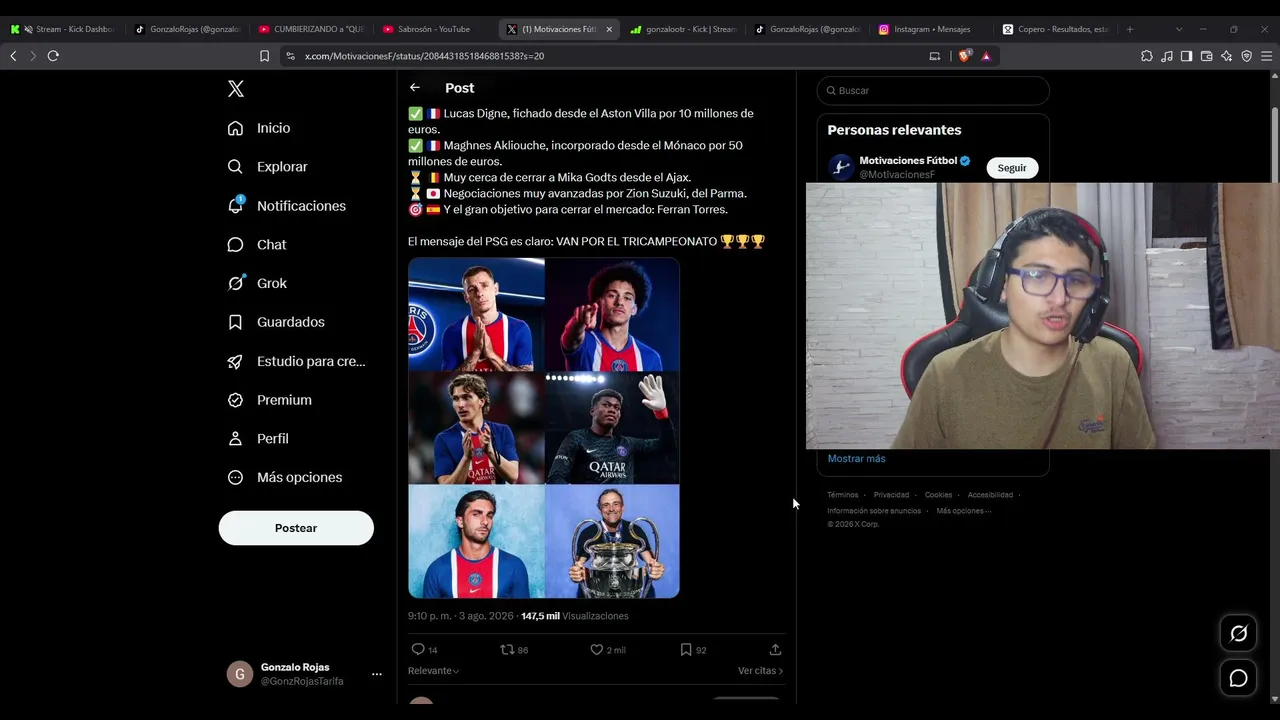View site information beside the URL
1280x720 pixels.
click(x=290, y=56)
